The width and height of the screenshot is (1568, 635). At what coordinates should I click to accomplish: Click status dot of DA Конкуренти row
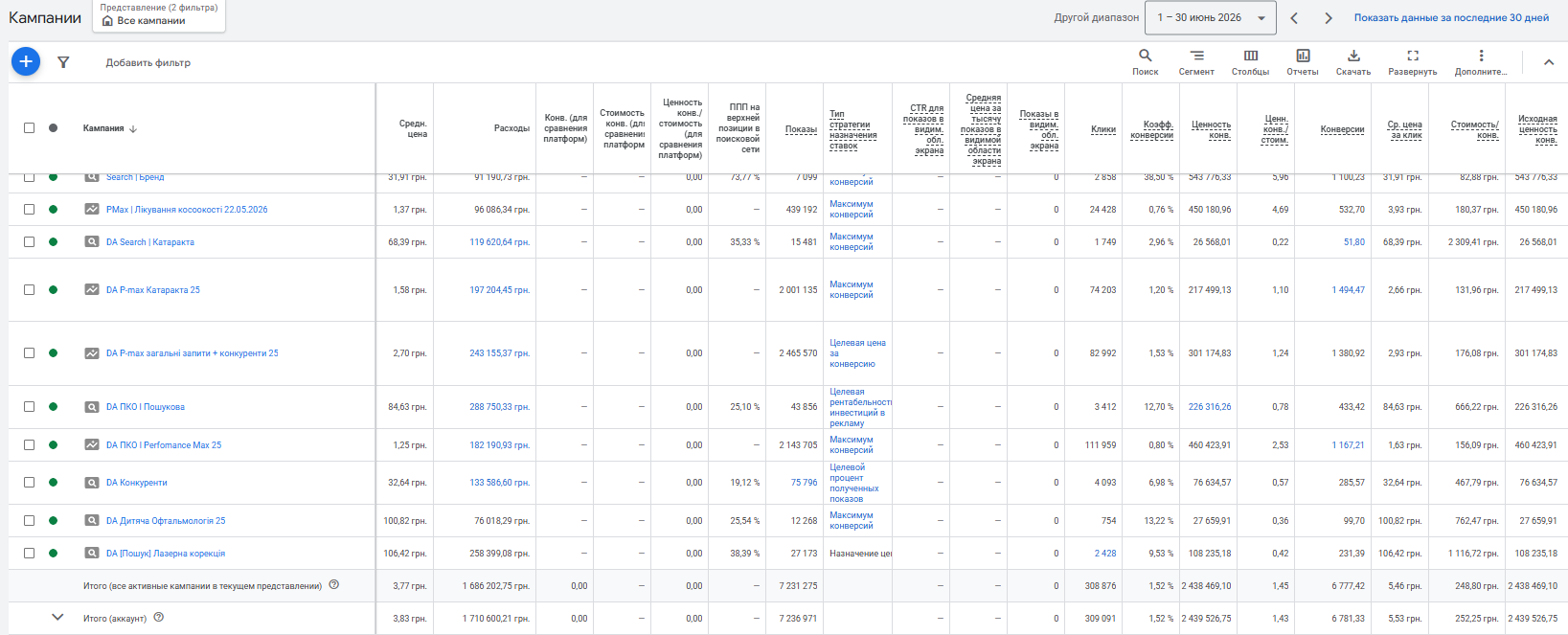point(53,482)
